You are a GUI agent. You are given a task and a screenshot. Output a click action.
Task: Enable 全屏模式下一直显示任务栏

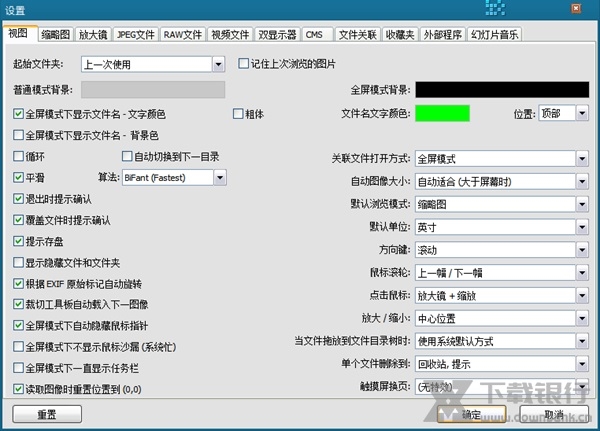18,368
